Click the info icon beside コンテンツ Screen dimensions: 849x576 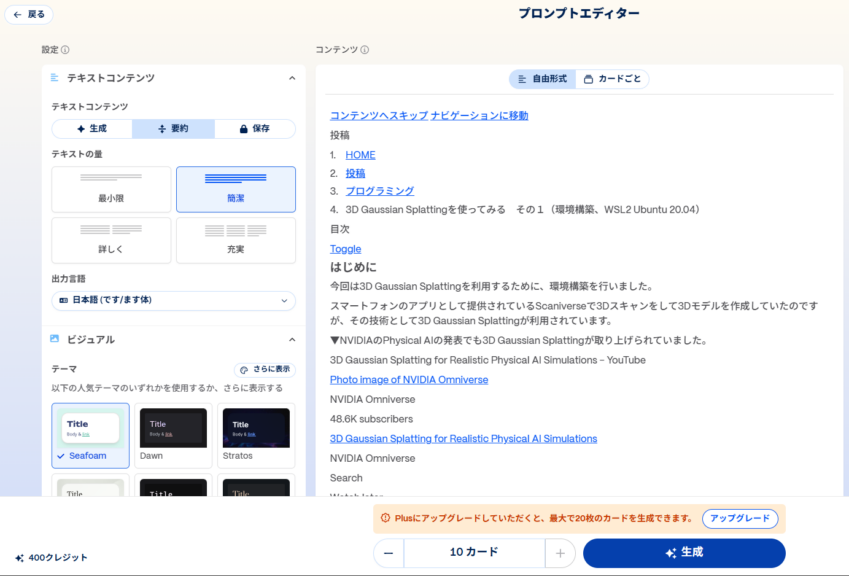[365, 50]
